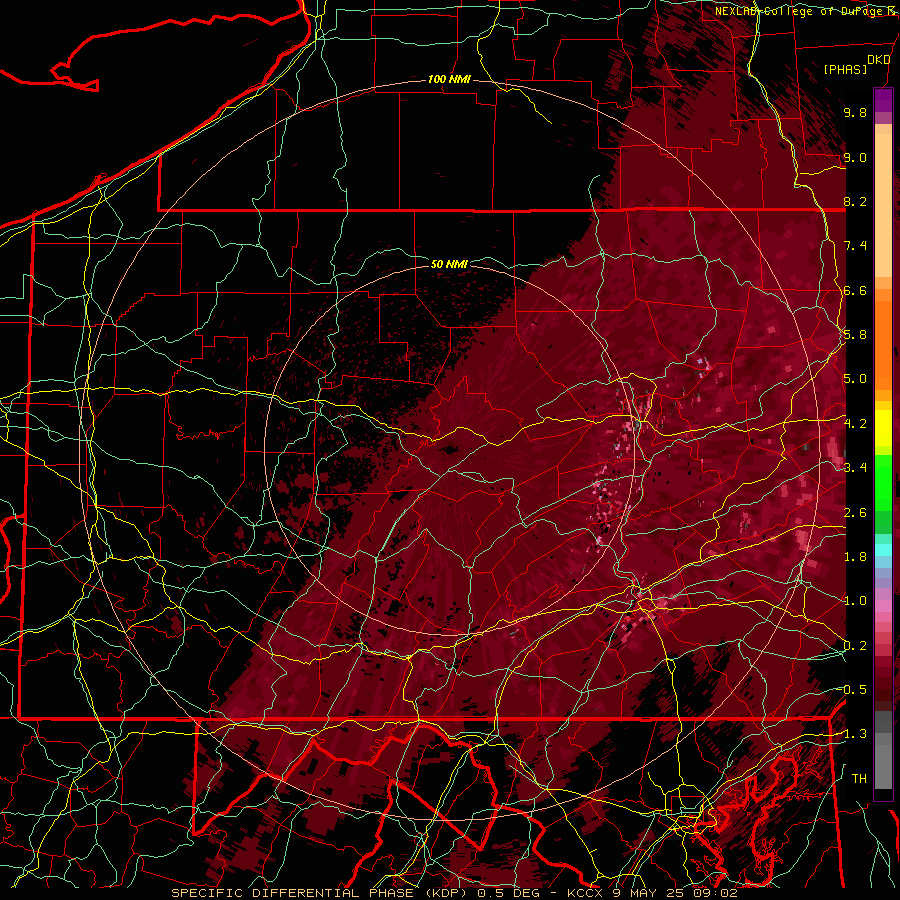Select the 1.8 legend value
Viewport: 900px width, 900px height.
point(855,557)
